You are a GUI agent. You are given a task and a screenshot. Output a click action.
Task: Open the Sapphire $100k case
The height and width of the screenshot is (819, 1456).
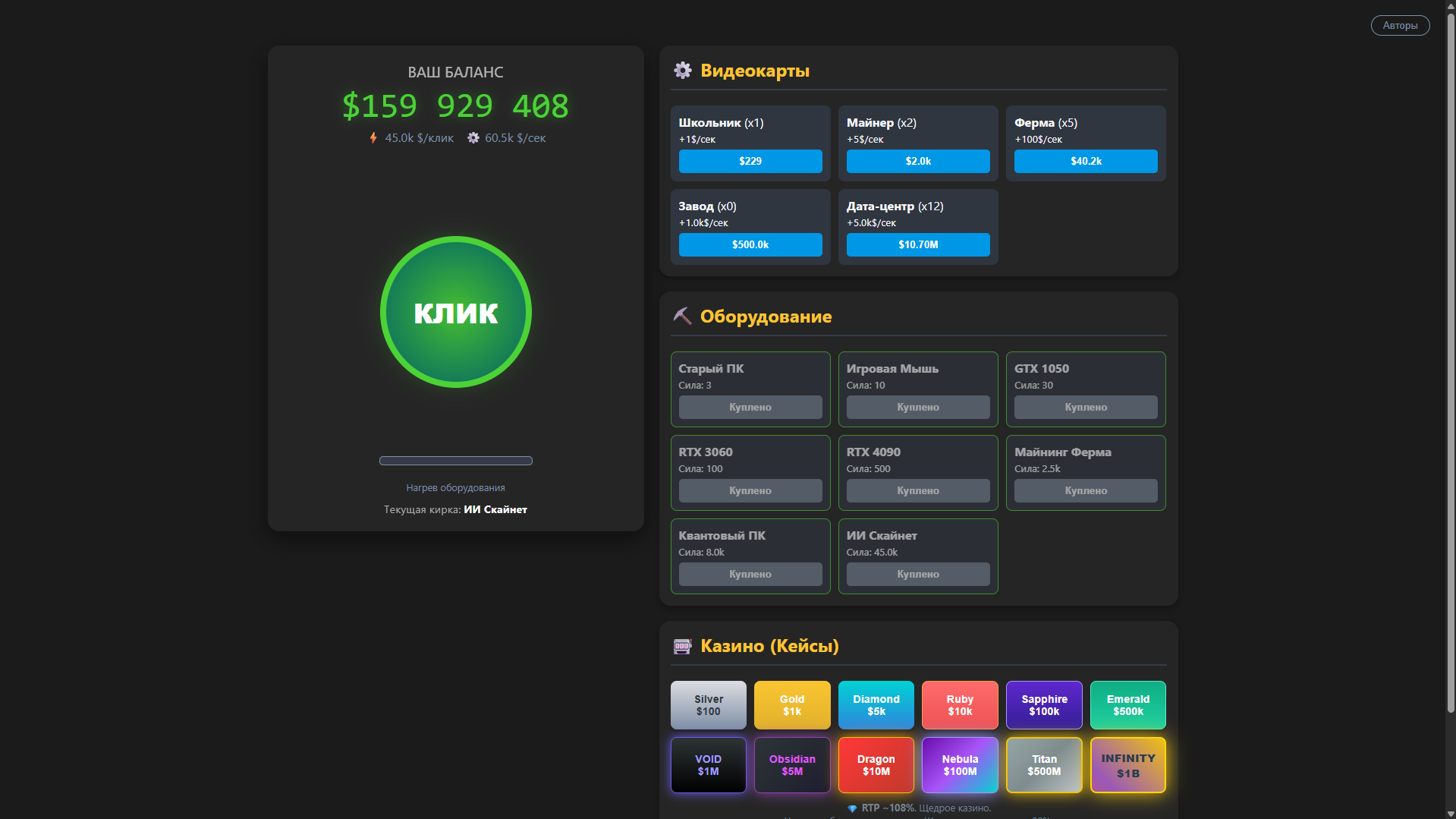1044,705
